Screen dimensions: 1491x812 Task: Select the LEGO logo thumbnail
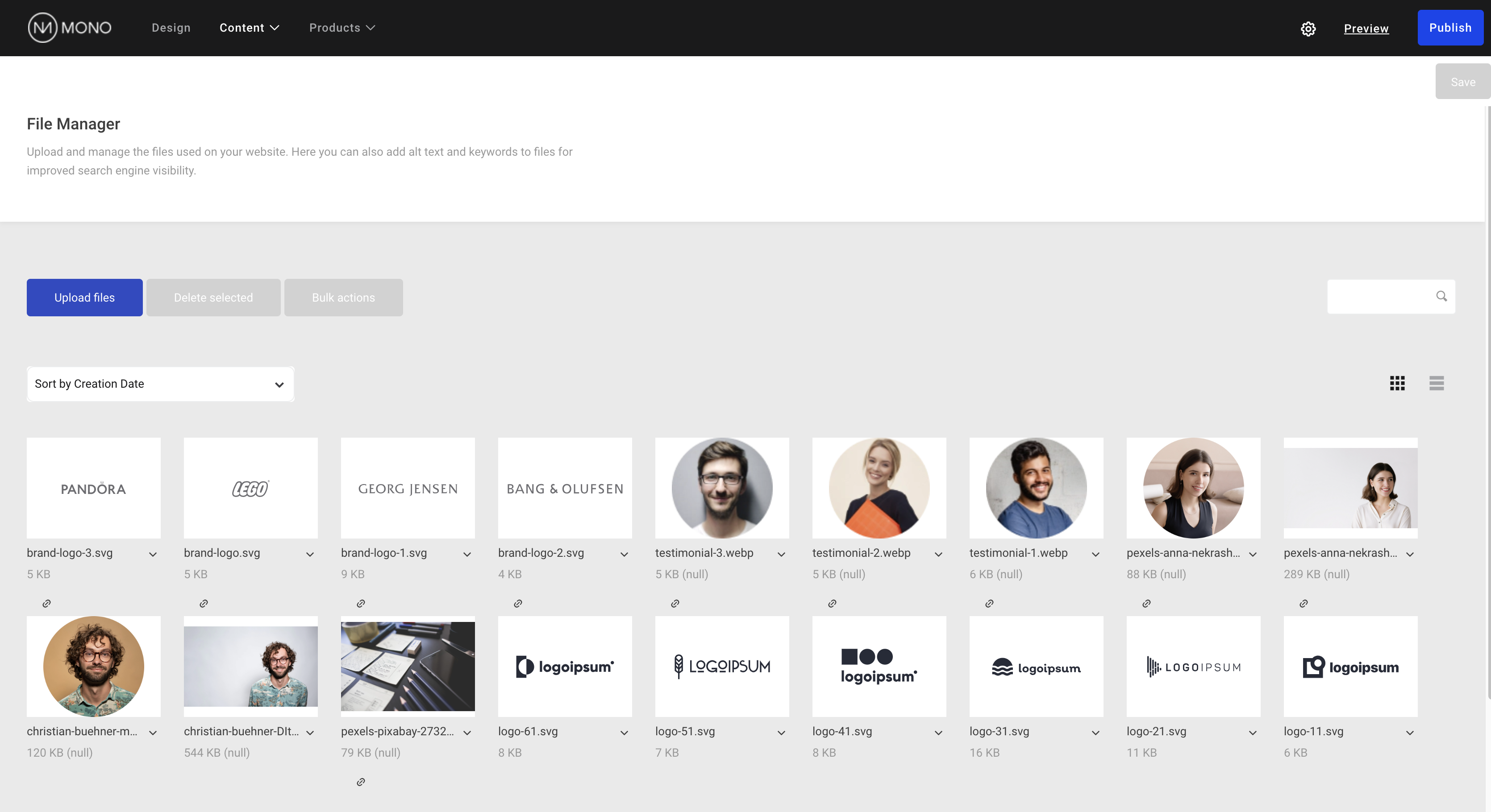(x=250, y=488)
